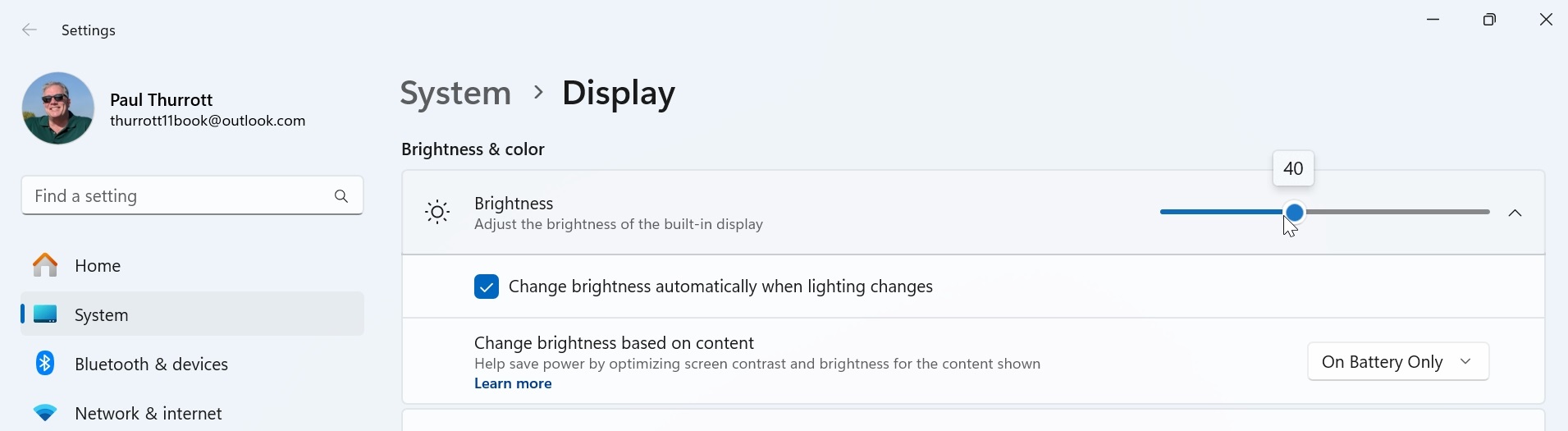Screen dimensions: 1568x431
Task: Click the Home house icon
Action: (x=45, y=265)
